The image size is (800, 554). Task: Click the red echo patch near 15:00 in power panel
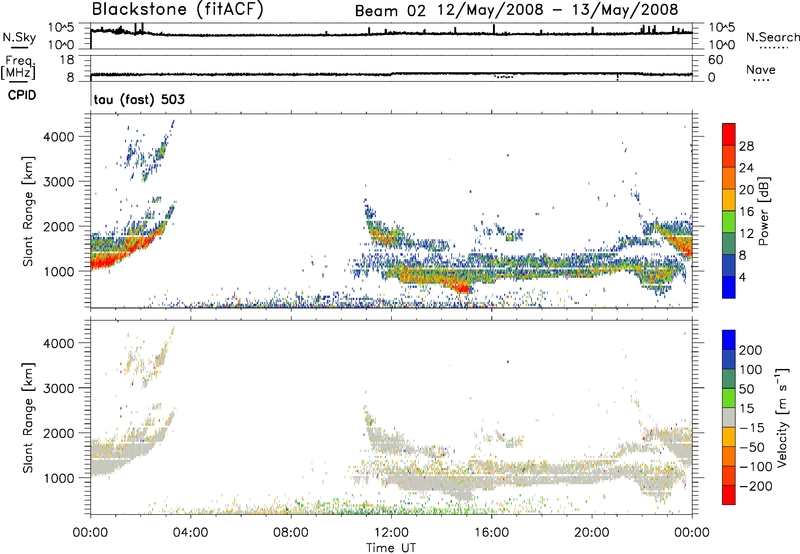tap(462, 288)
